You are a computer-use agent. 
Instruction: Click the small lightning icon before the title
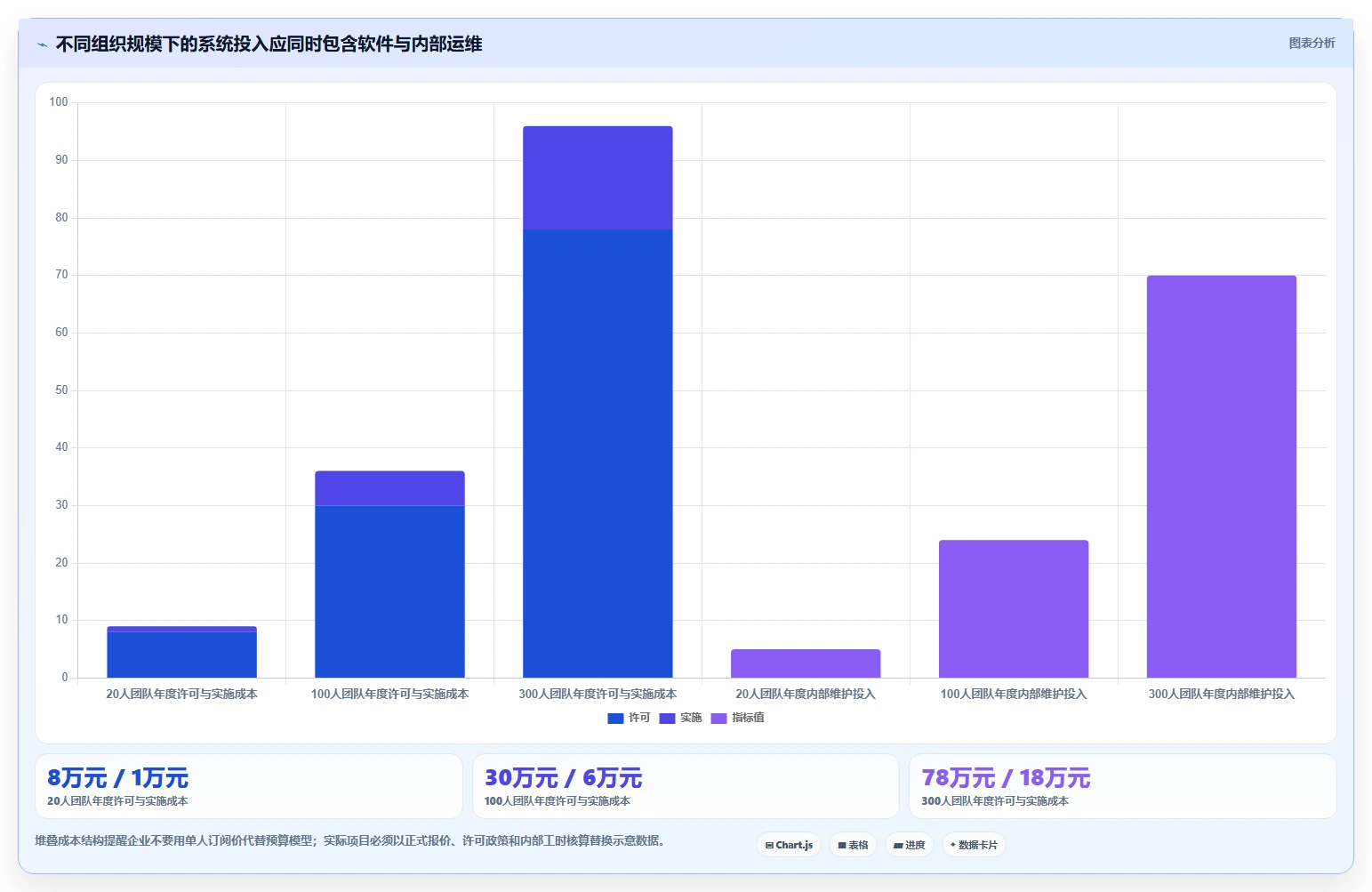(x=42, y=44)
